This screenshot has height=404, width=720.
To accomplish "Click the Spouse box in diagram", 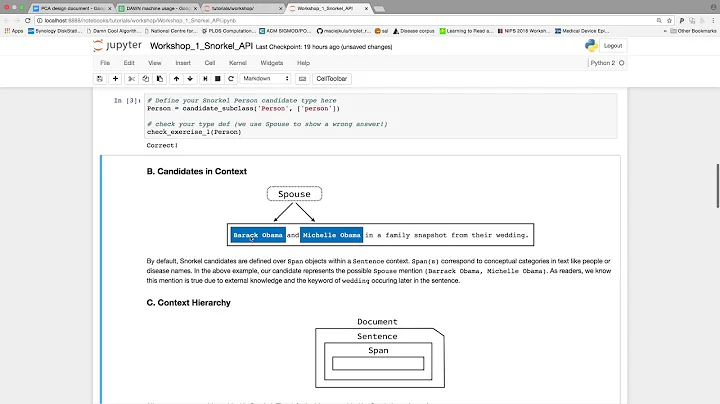I will [x=294, y=194].
